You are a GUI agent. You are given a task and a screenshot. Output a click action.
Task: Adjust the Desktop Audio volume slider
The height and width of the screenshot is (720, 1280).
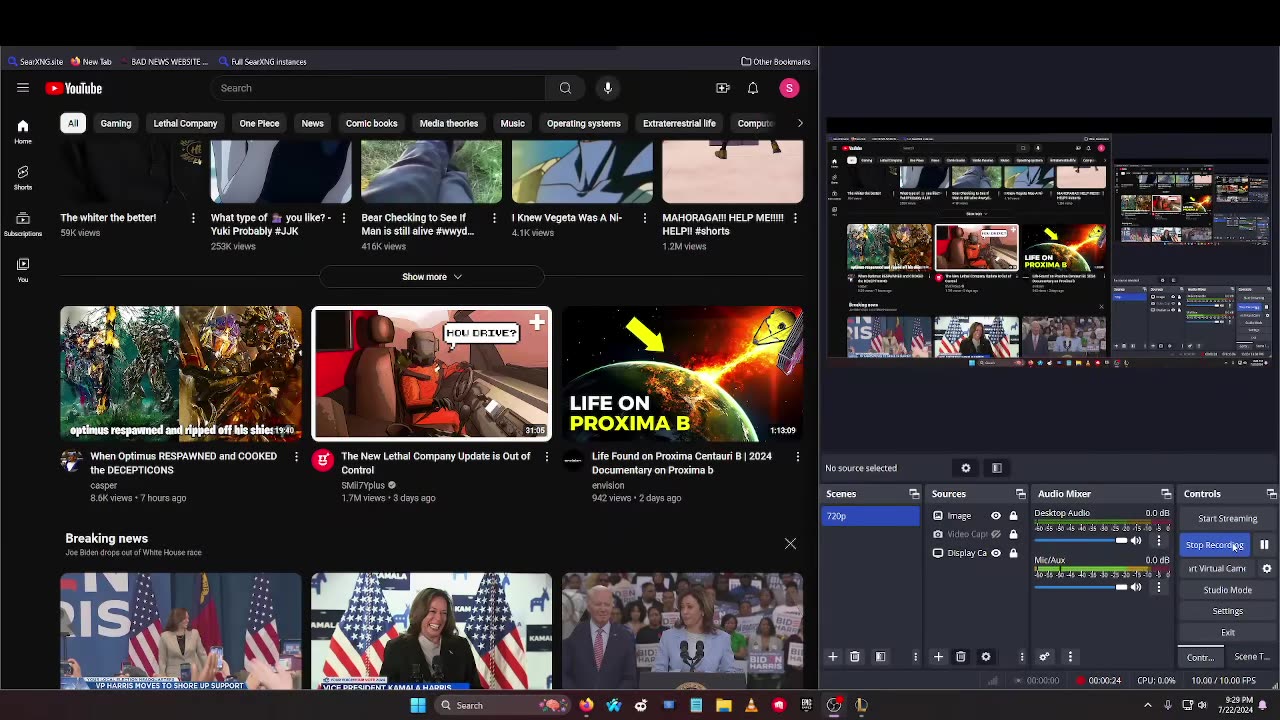(1080, 541)
